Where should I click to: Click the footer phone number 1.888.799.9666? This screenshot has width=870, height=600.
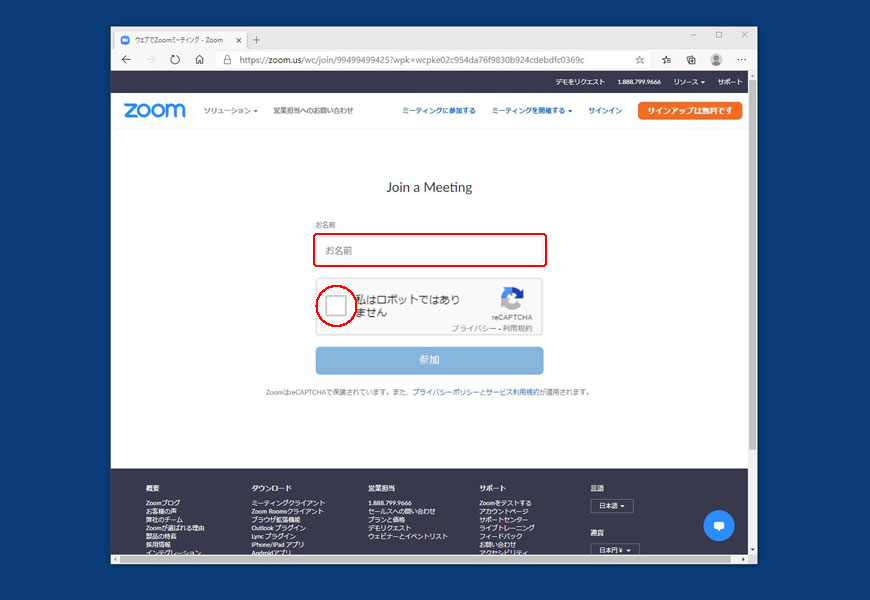(390, 502)
